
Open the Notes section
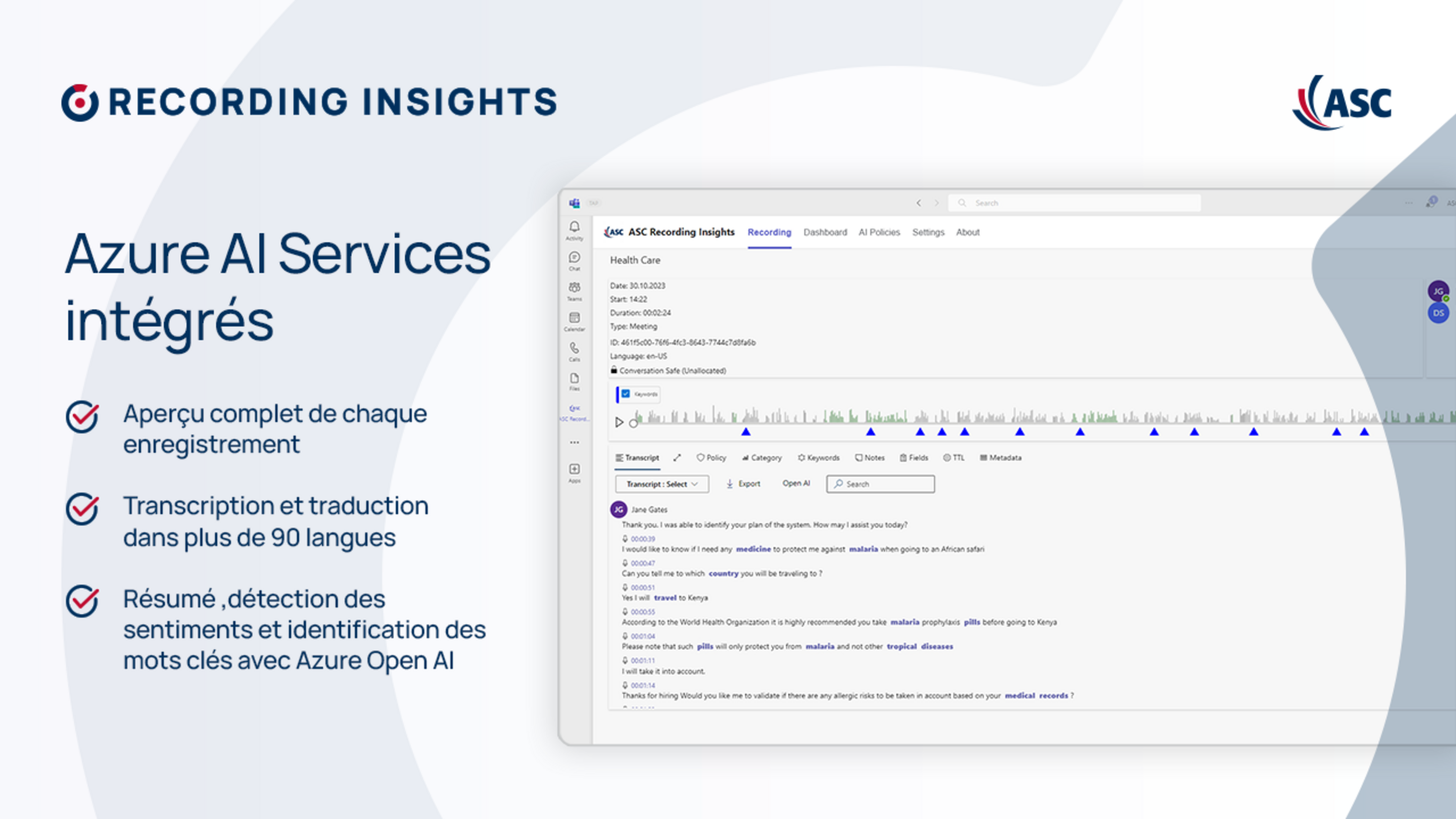[859, 458]
